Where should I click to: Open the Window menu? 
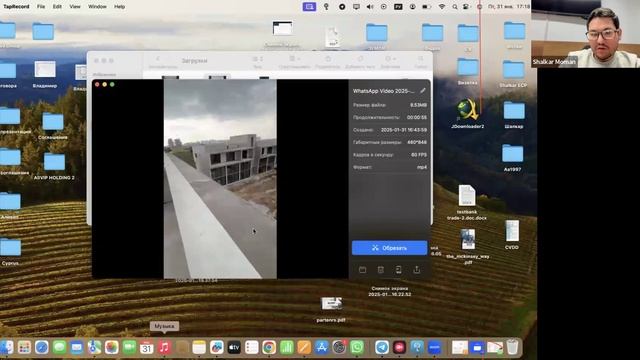point(97,7)
